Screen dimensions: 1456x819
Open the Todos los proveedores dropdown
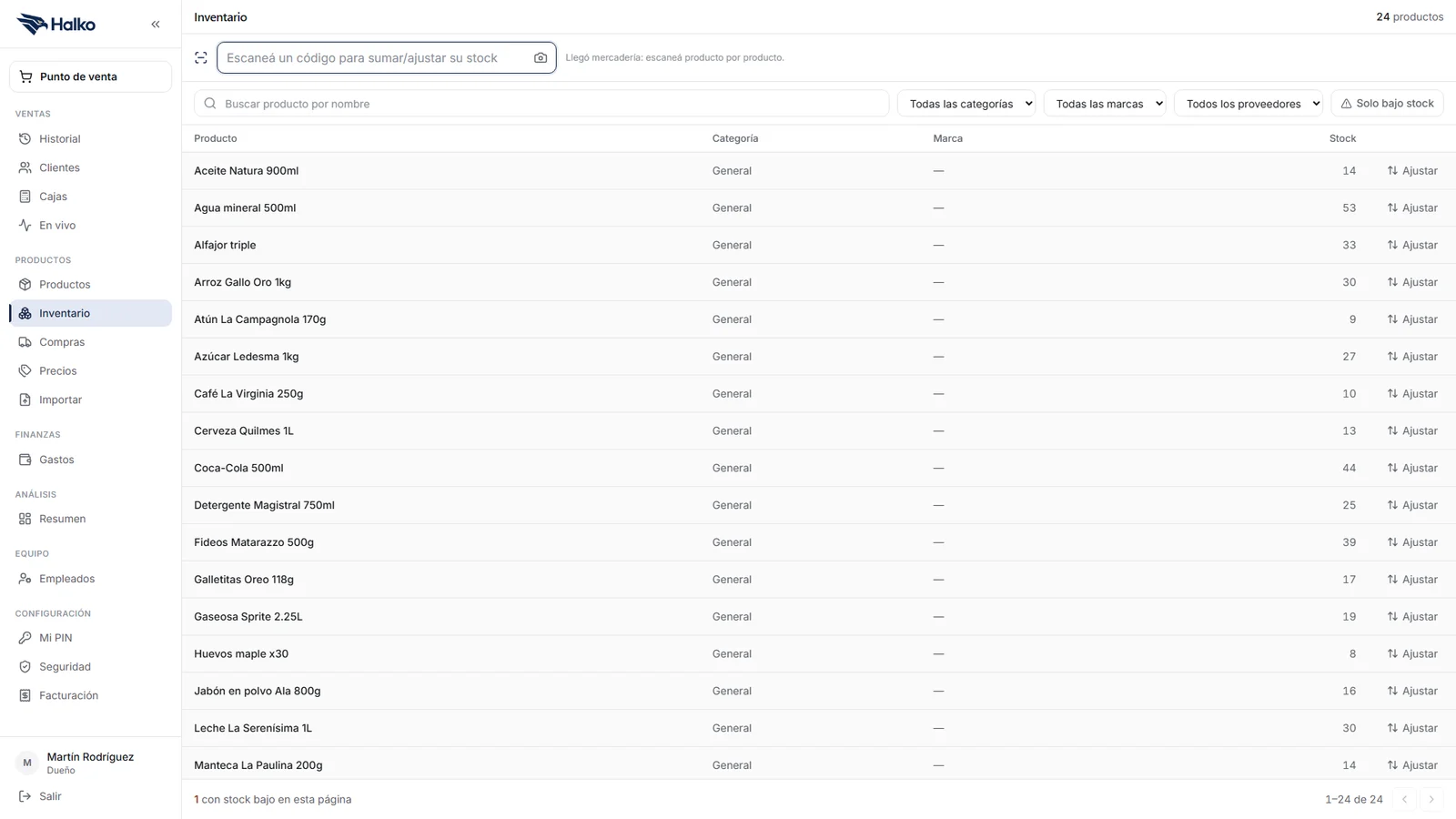[1249, 104]
